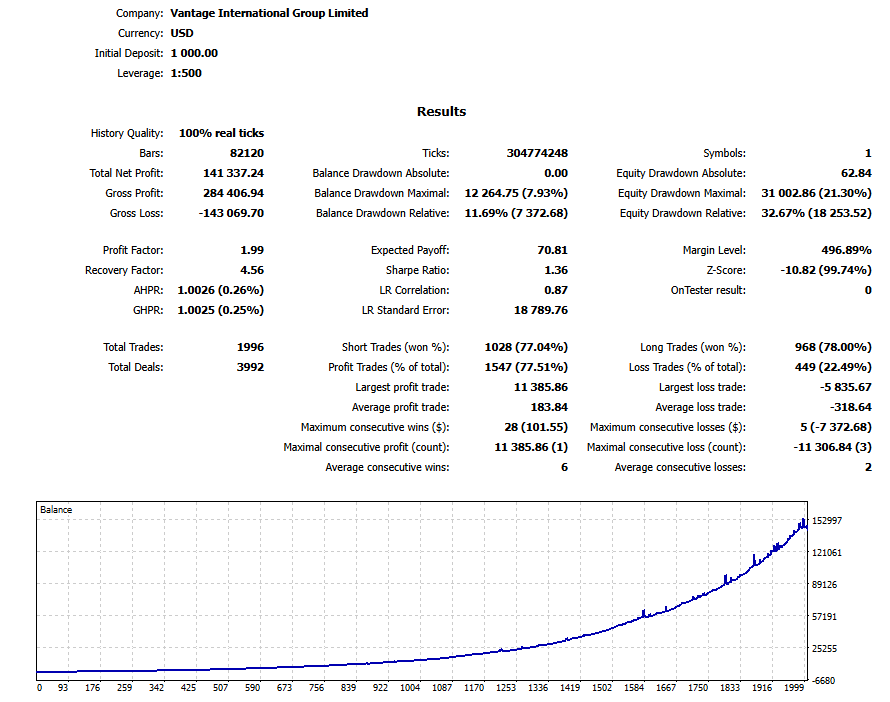Click the Largest profit trade value 11 385.86
The height and width of the screenshot is (702, 890).
pos(540,387)
